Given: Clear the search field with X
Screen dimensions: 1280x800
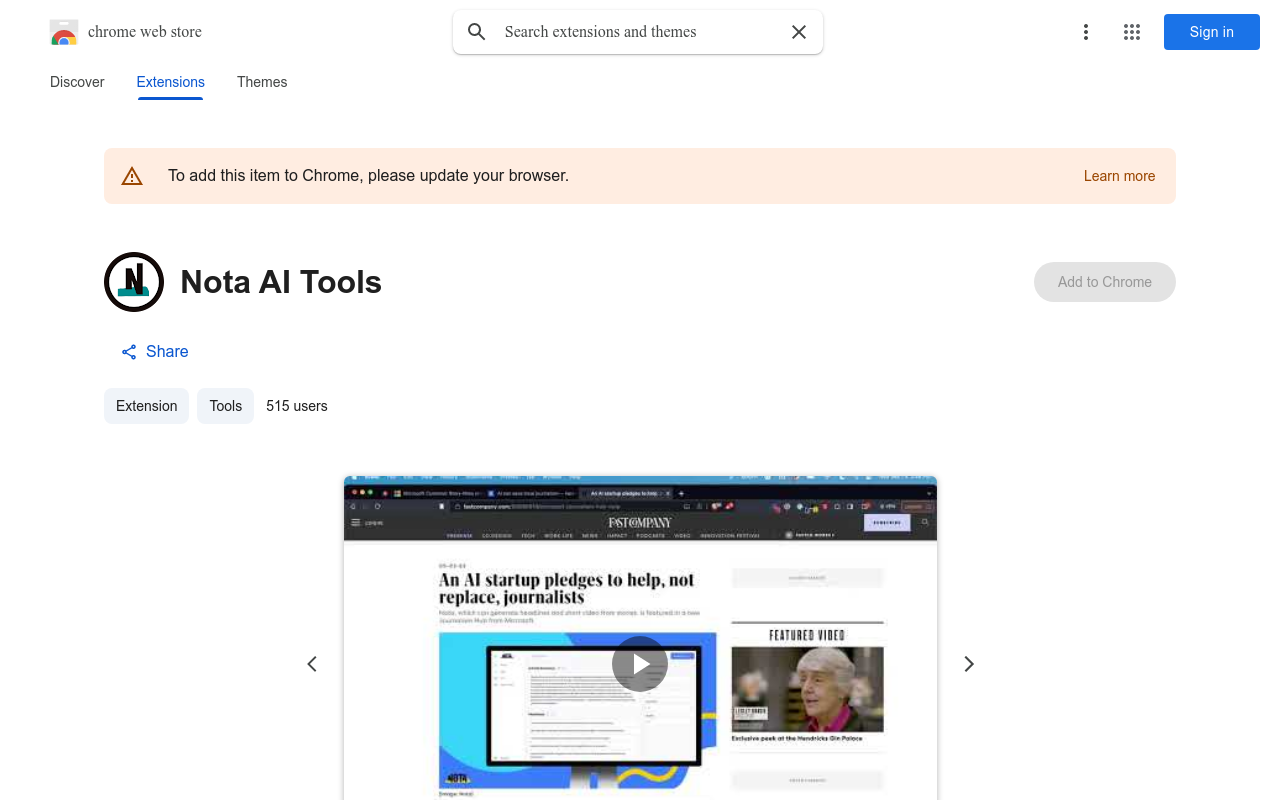Looking at the screenshot, I should [x=799, y=32].
